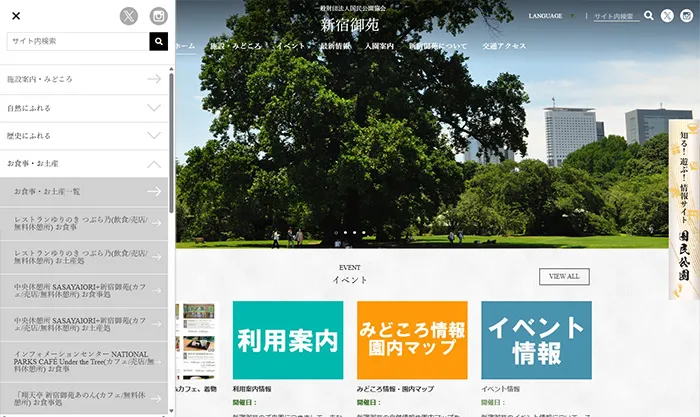Open the みどころ情報 園内マップ orange card
700x417 pixels.
pos(412,340)
